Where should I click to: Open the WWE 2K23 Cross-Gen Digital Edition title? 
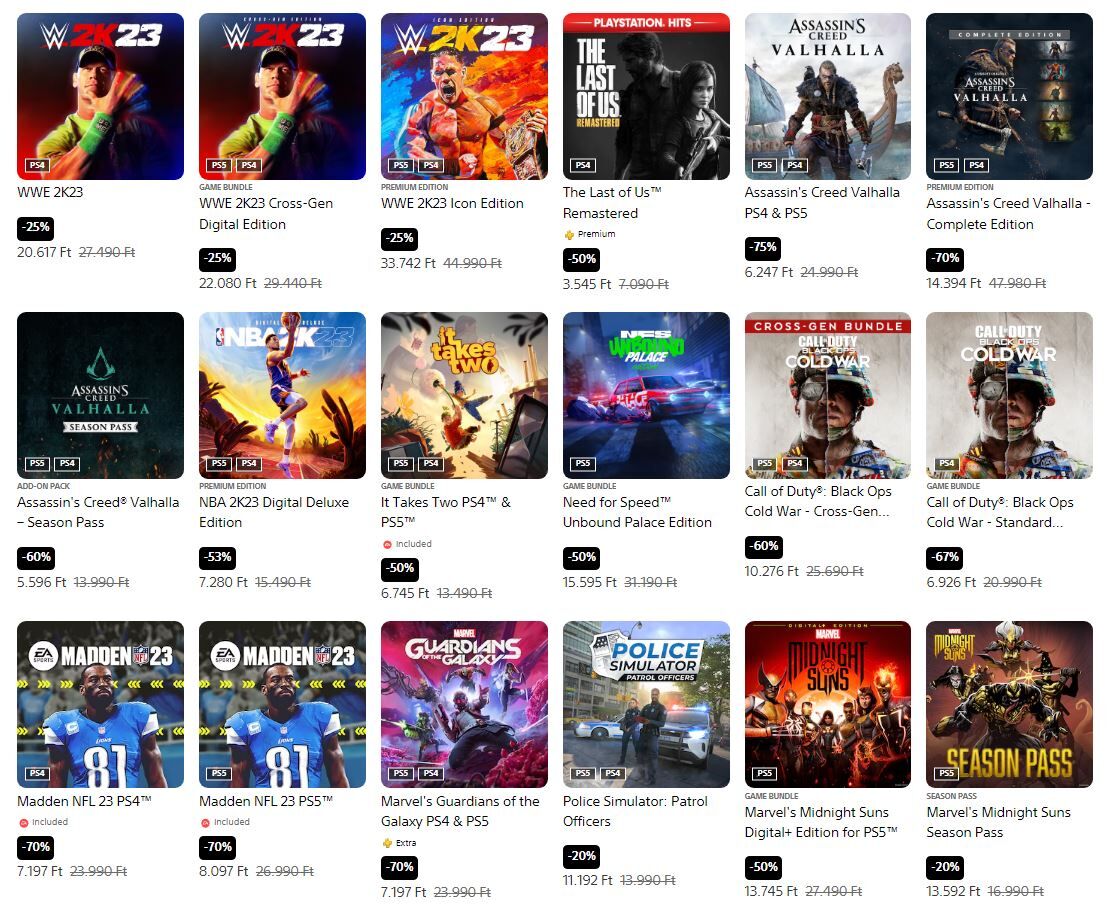click(266, 213)
